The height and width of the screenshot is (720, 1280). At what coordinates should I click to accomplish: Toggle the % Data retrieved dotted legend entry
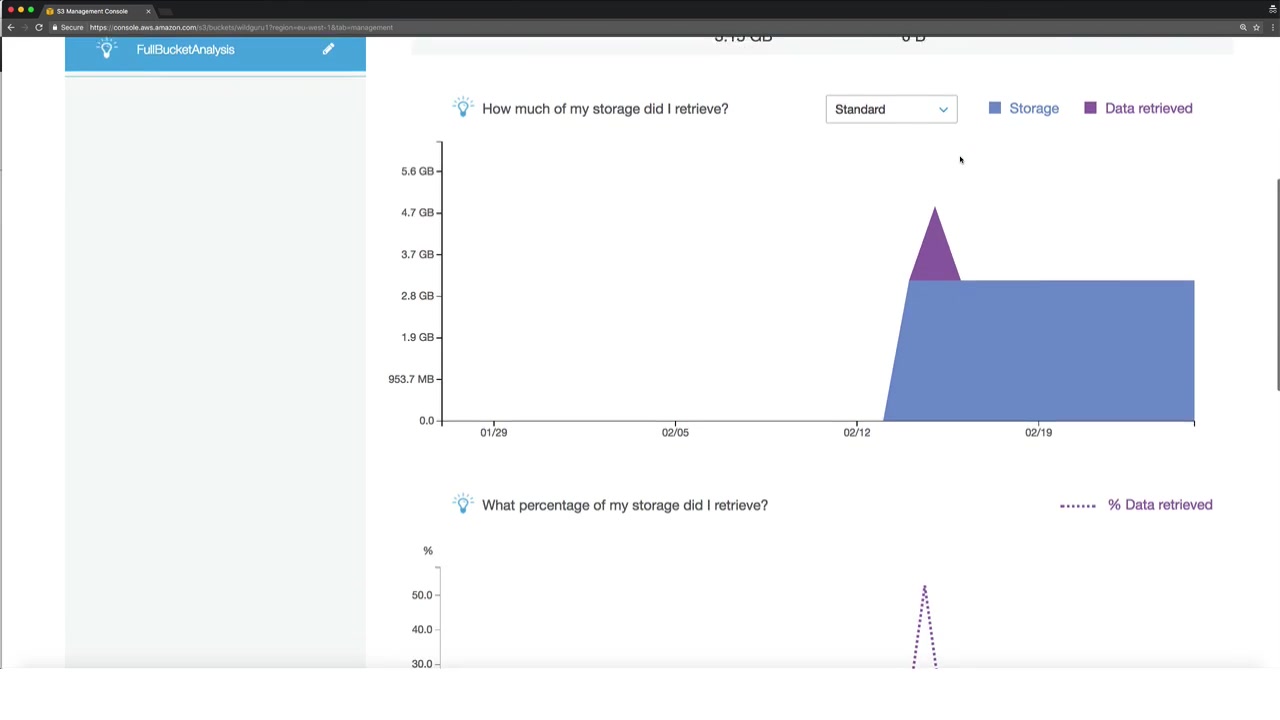click(1136, 505)
